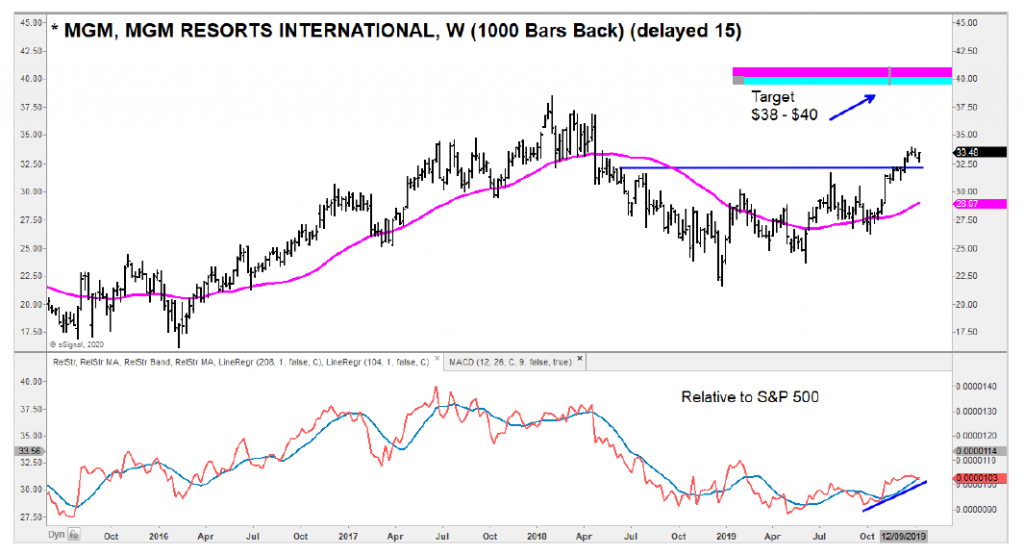
Task: Select the 'Target $38 - $40' annotation text
Action: pos(784,106)
